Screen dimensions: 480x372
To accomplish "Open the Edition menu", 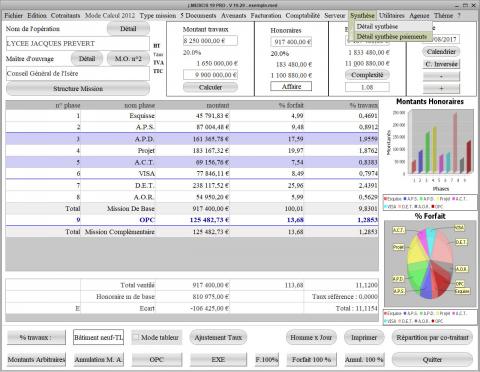I will [37, 16].
